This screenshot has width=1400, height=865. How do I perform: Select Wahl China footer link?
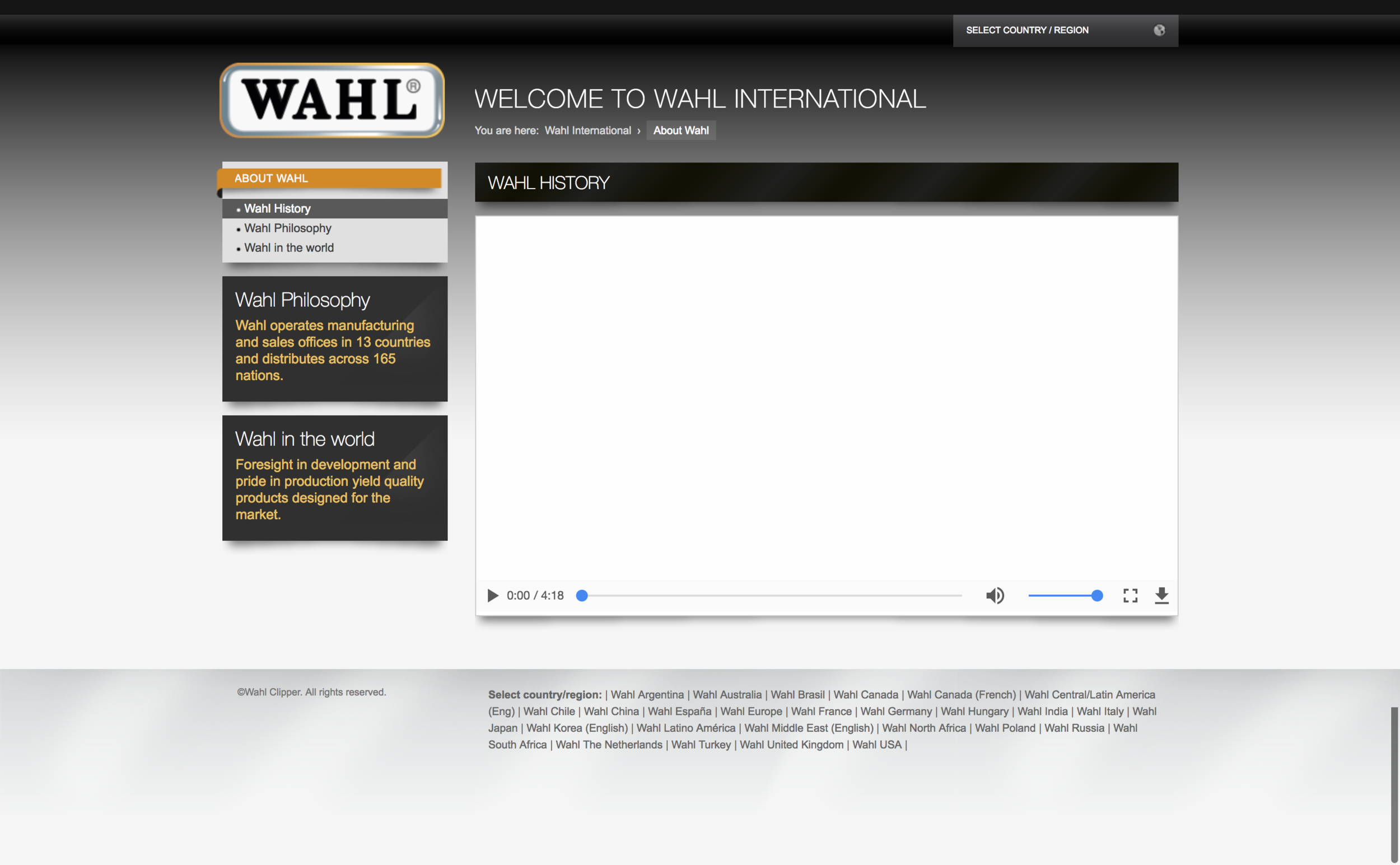pos(611,711)
